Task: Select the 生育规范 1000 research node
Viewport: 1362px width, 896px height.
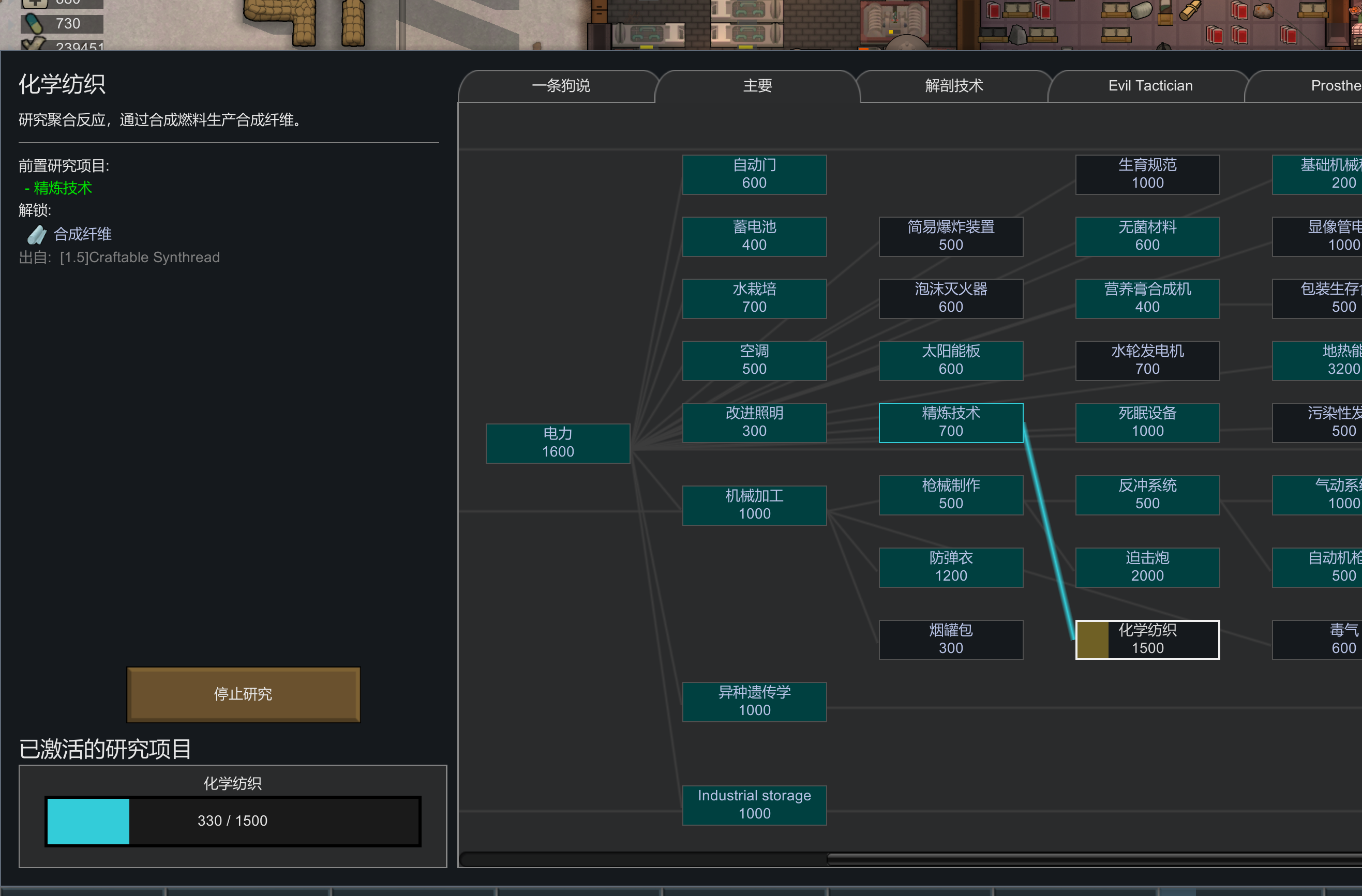Action: point(1147,175)
